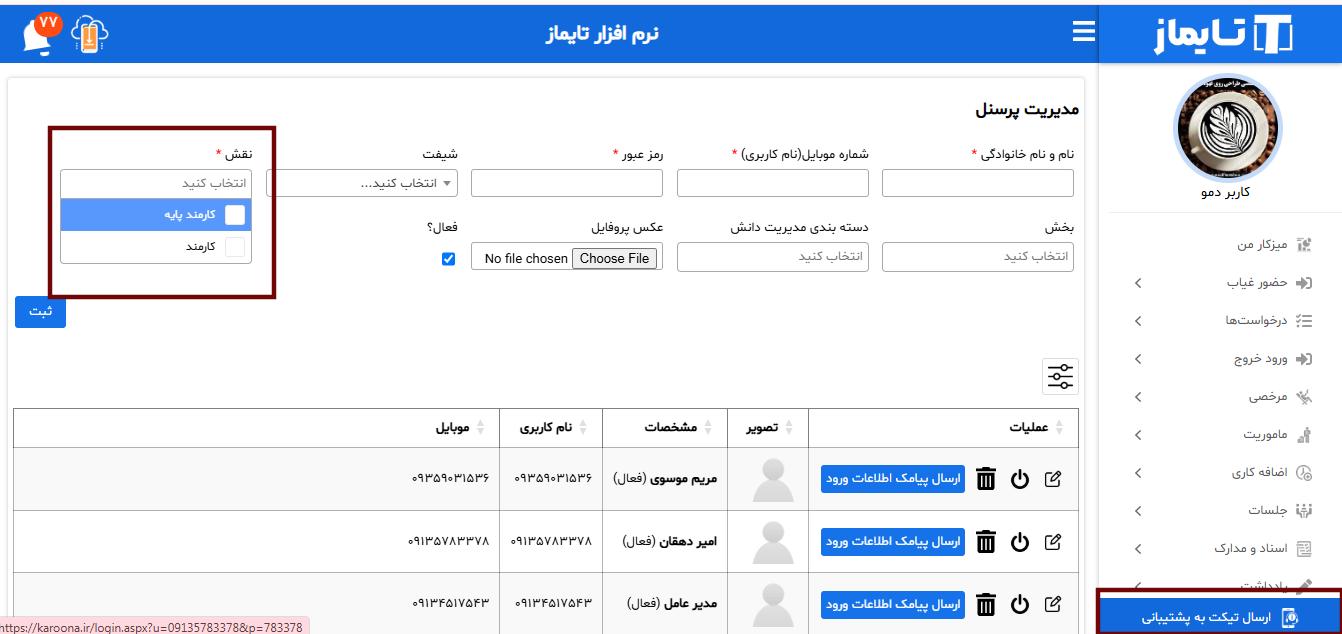Sort by تصویر column header
The width and height of the screenshot is (1342, 634).
pos(768,428)
